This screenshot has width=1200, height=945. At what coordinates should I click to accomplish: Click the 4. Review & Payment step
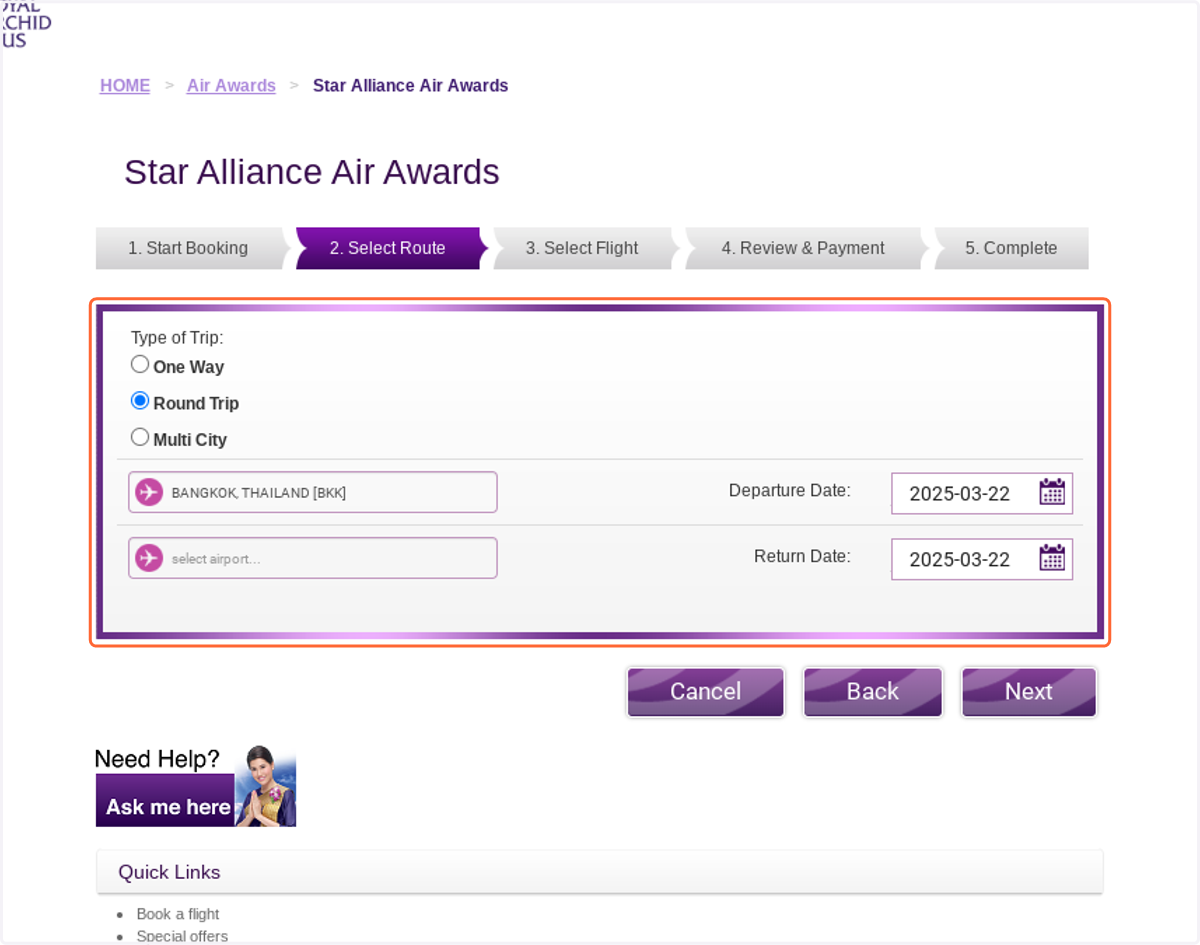pos(803,248)
